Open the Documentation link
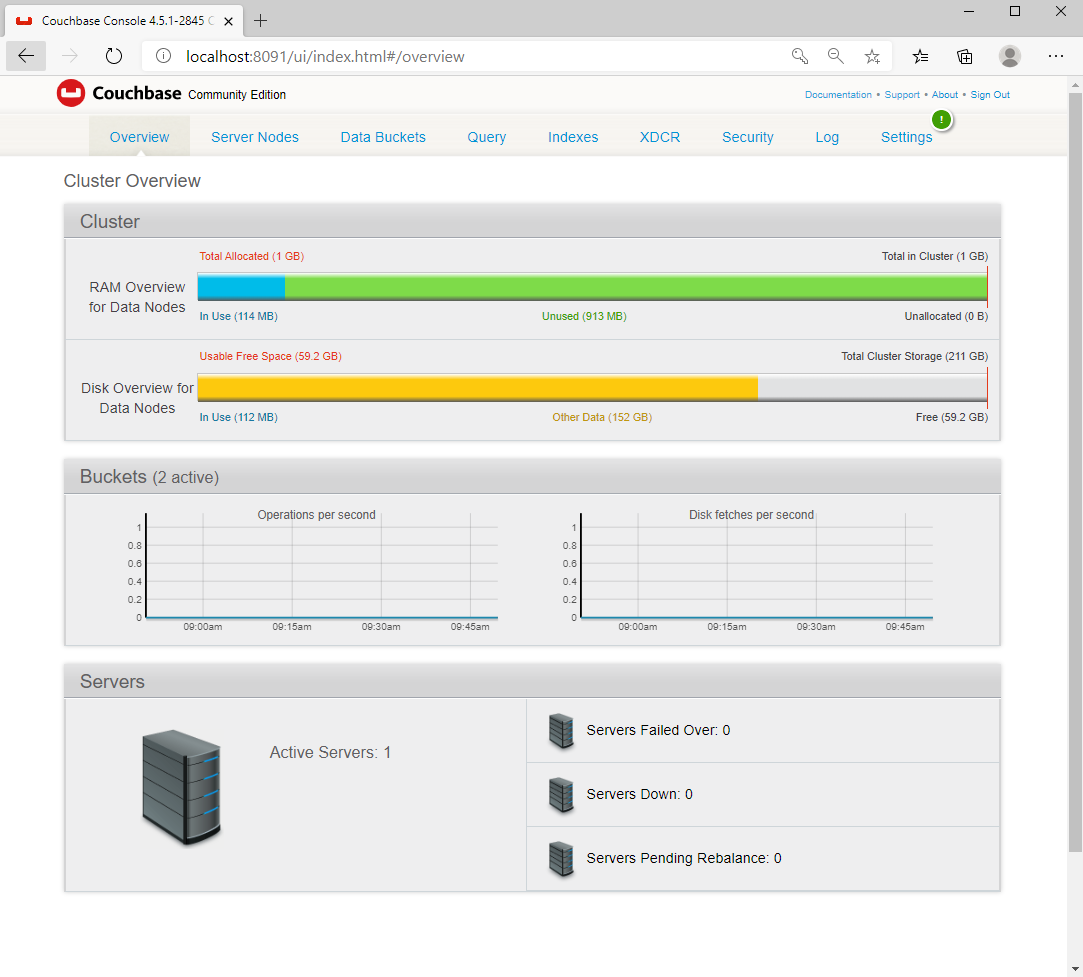The height and width of the screenshot is (977, 1083). pyautogui.click(x=838, y=95)
